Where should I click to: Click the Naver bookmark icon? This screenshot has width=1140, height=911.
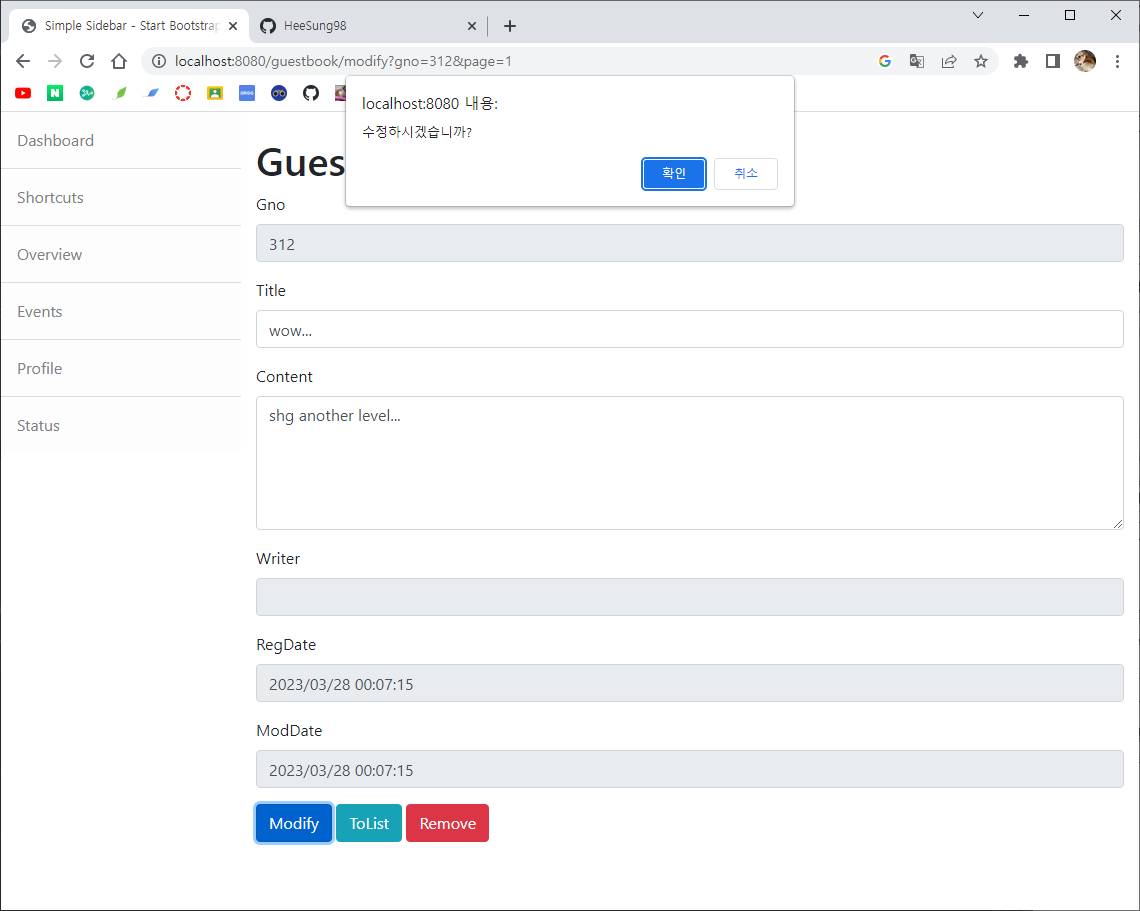pyautogui.click(x=55, y=93)
